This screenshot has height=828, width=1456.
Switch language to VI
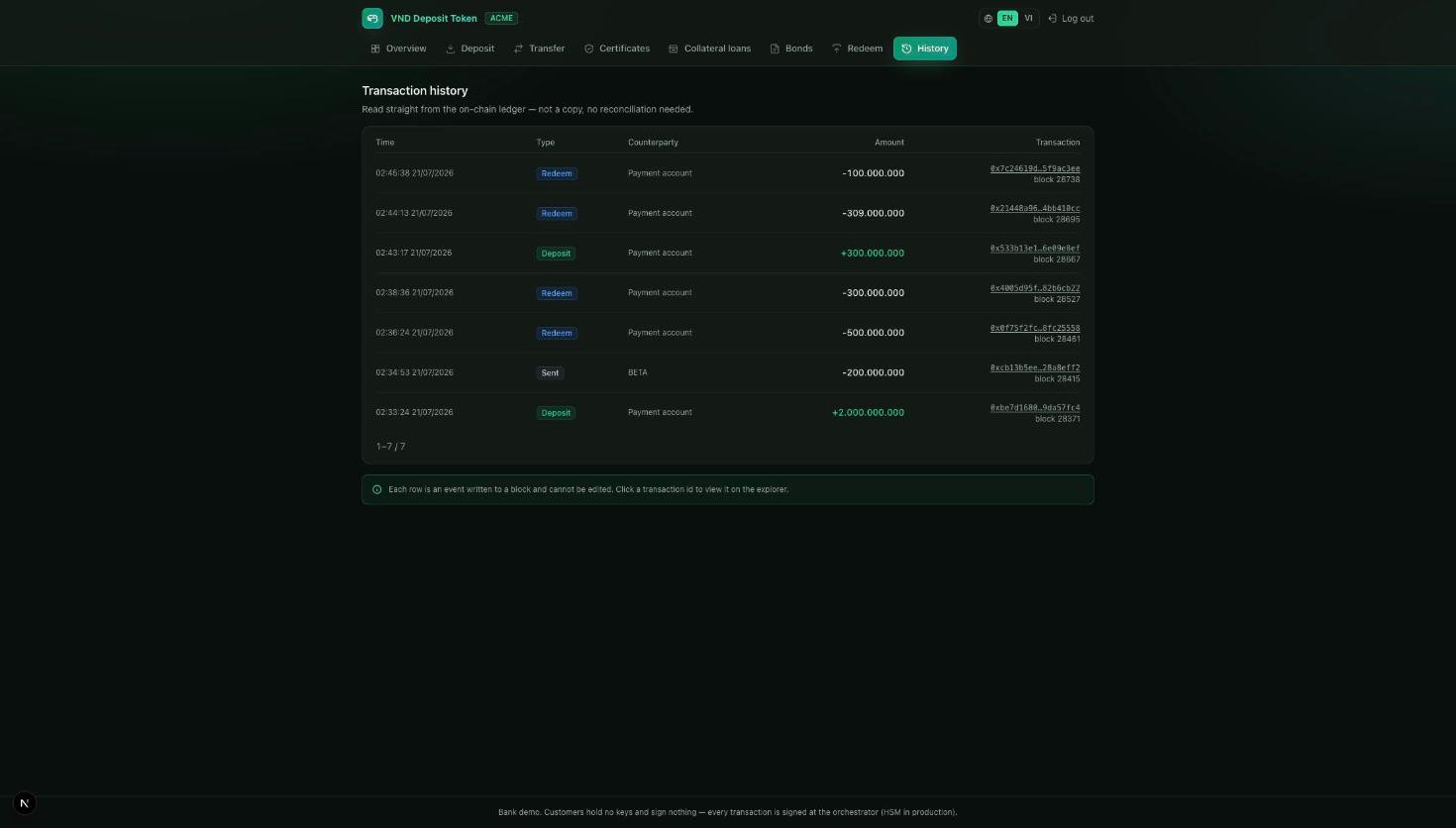1028,18
